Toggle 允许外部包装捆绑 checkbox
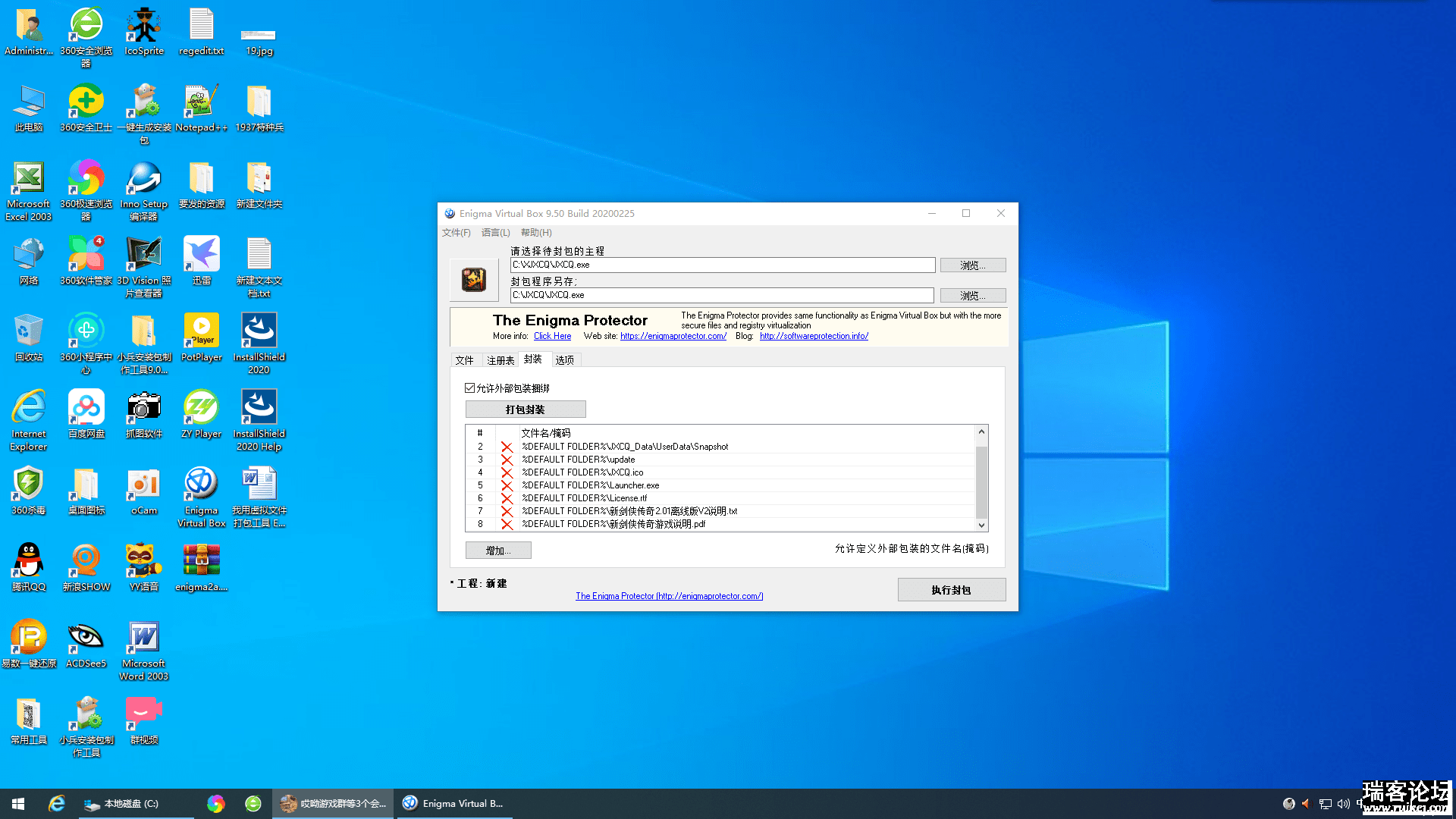Screen dimensions: 1456x819 469,388
